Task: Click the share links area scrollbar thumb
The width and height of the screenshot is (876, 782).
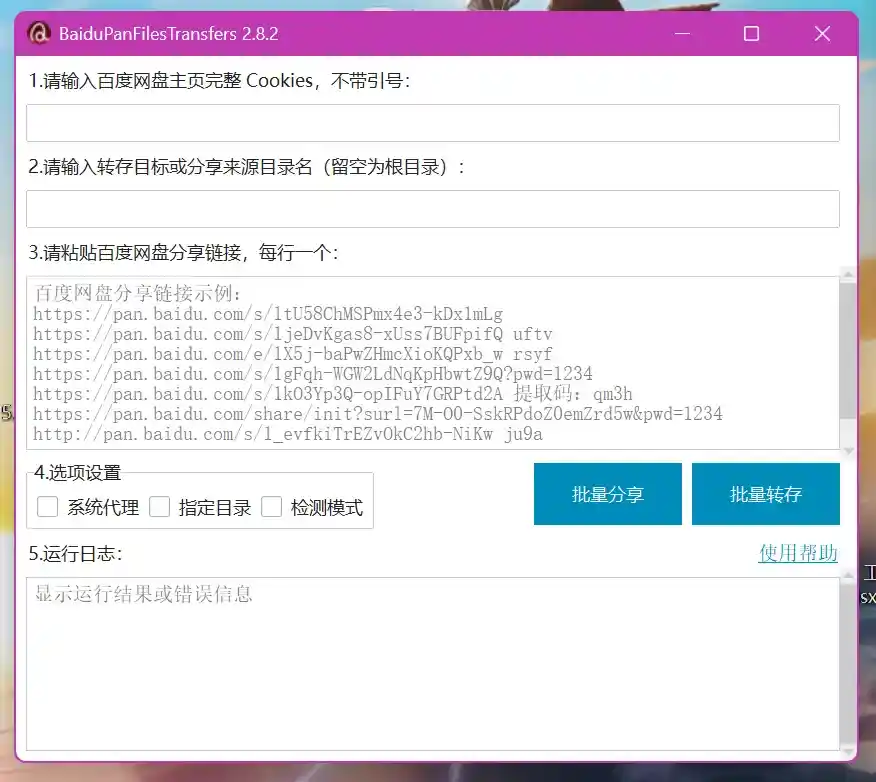Action: tap(848, 349)
